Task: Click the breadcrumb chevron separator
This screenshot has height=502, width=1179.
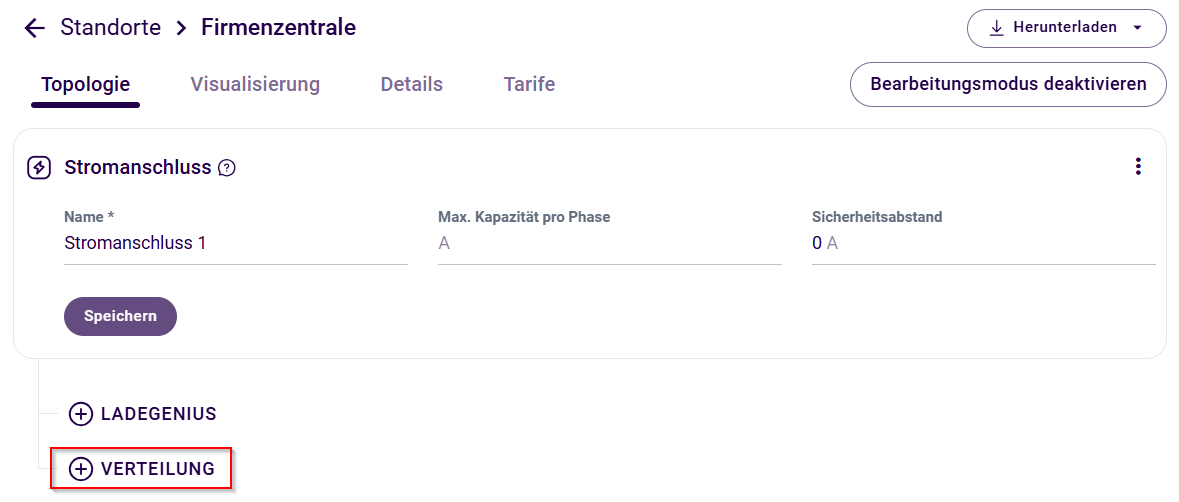Action: [181, 28]
